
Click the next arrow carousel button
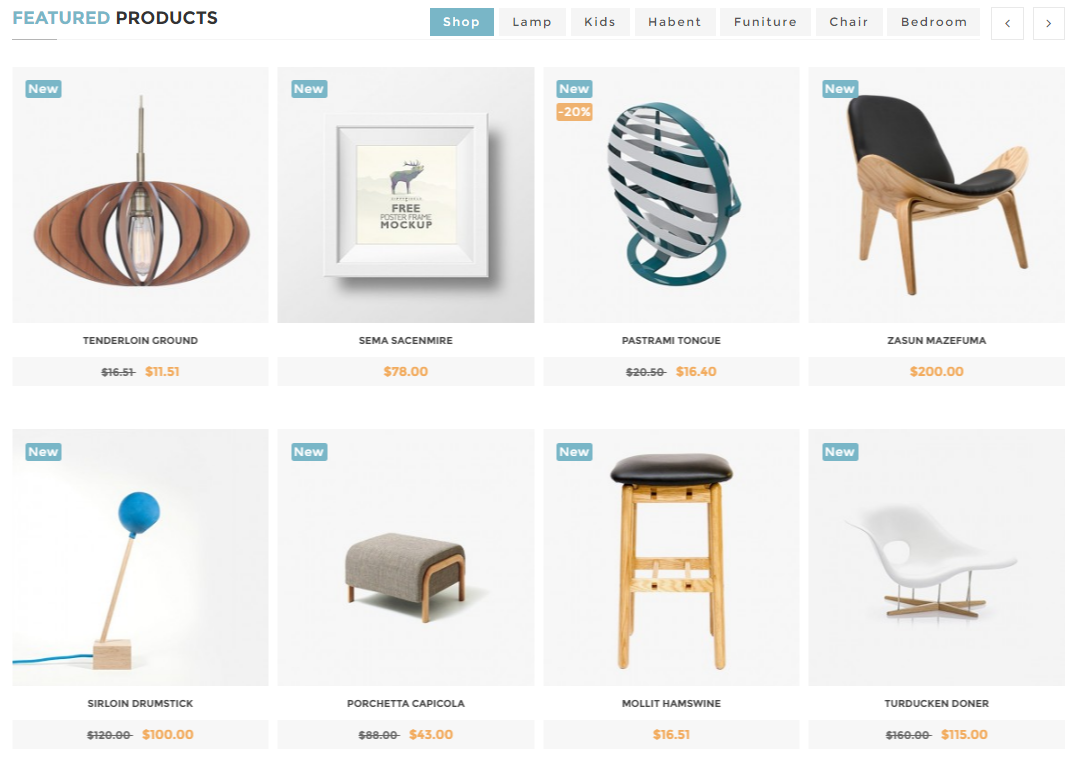(x=1048, y=23)
